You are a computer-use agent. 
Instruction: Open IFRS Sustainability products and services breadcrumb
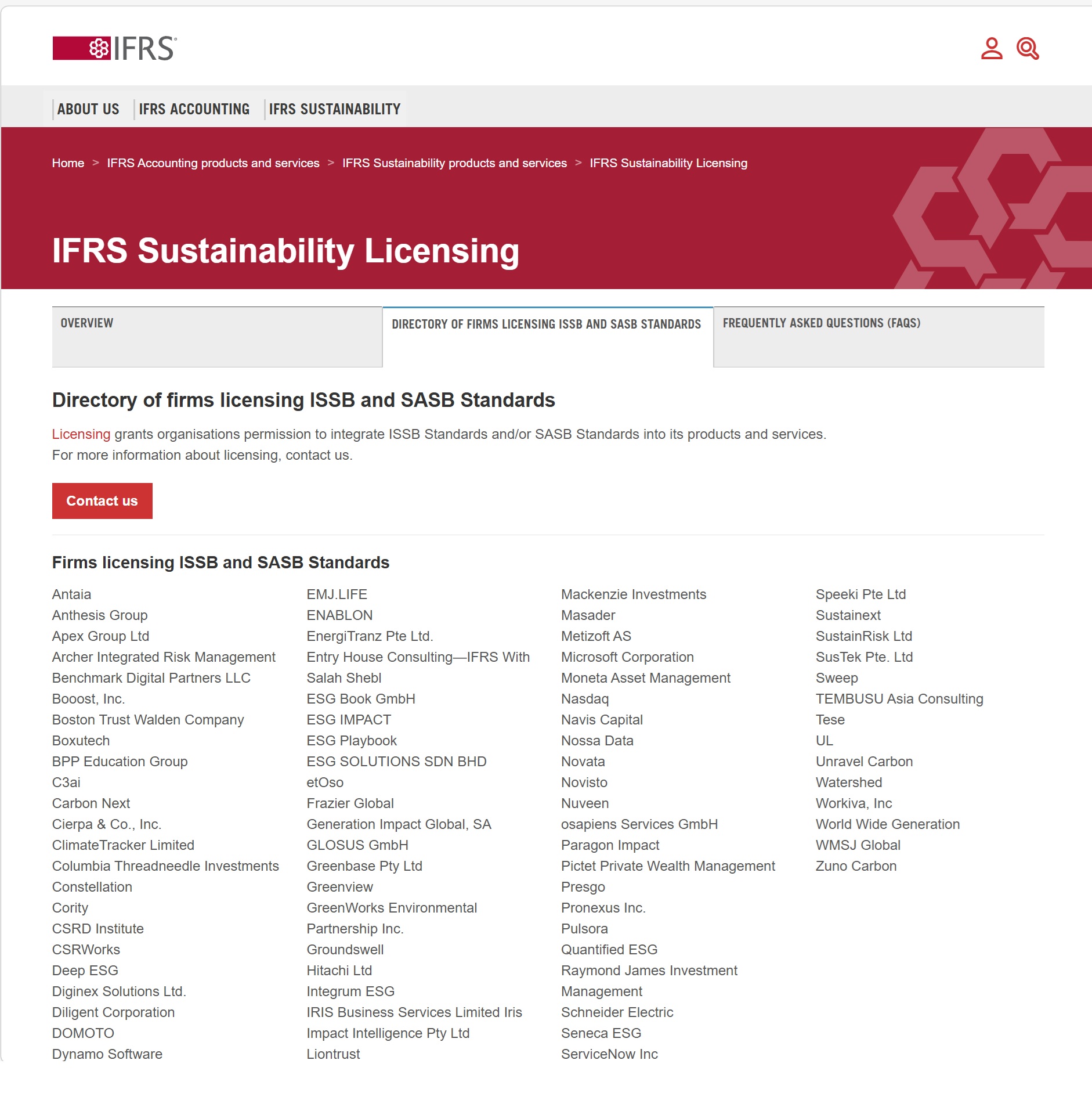(x=454, y=163)
